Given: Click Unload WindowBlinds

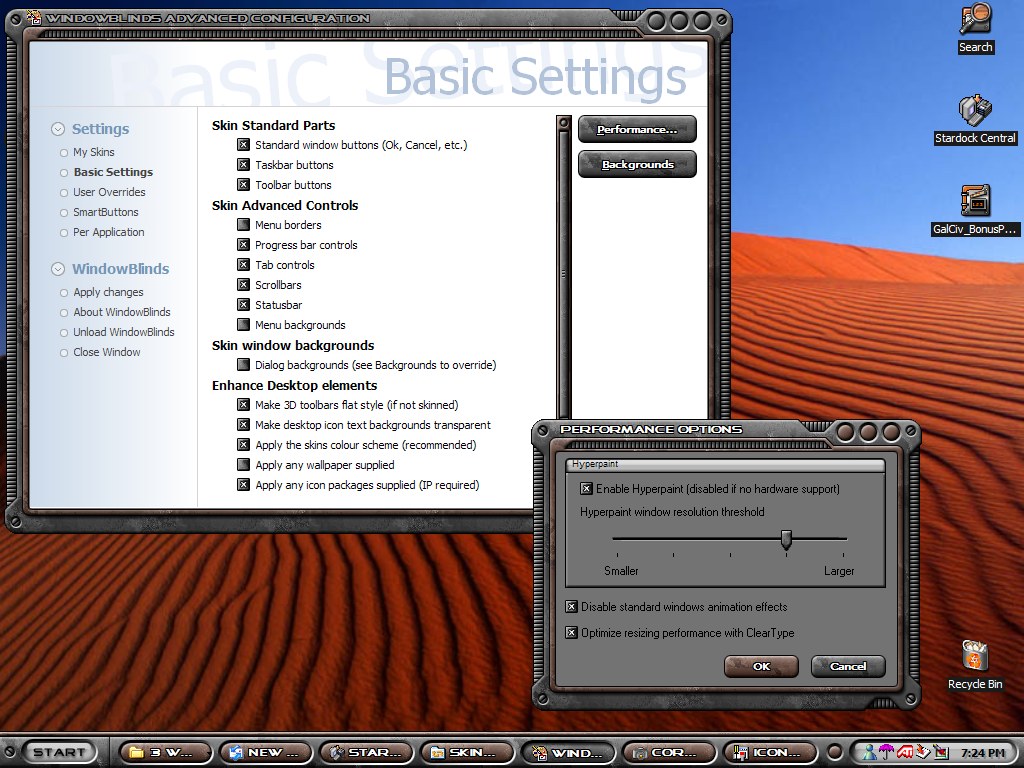Looking at the screenshot, I should click(123, 332).
